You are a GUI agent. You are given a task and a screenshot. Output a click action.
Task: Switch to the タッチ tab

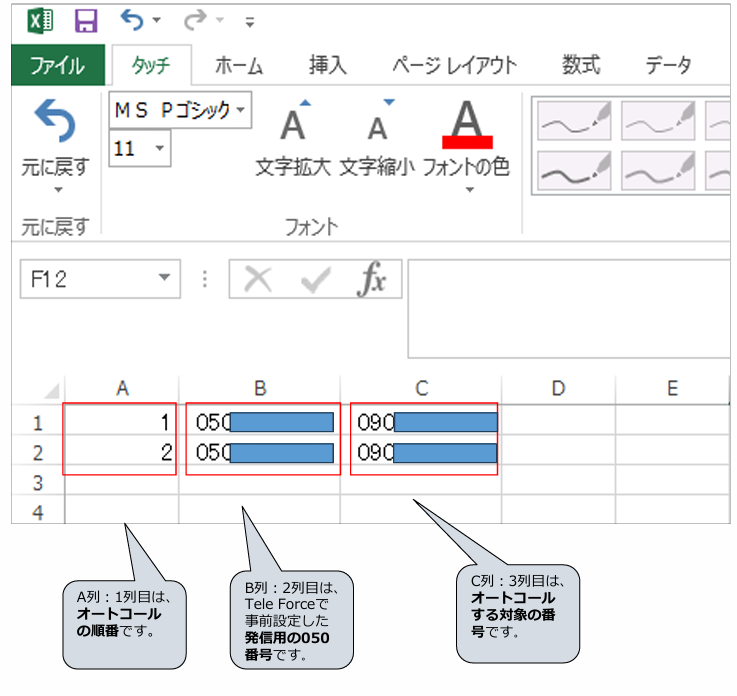(151, 65)
